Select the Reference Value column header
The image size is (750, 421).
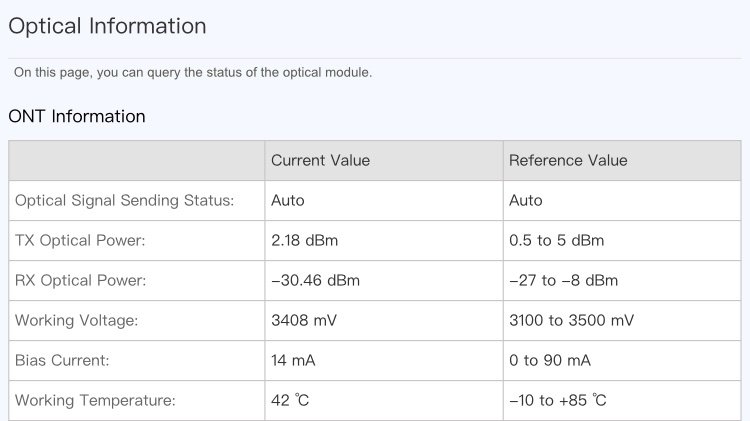click(568, 160)
